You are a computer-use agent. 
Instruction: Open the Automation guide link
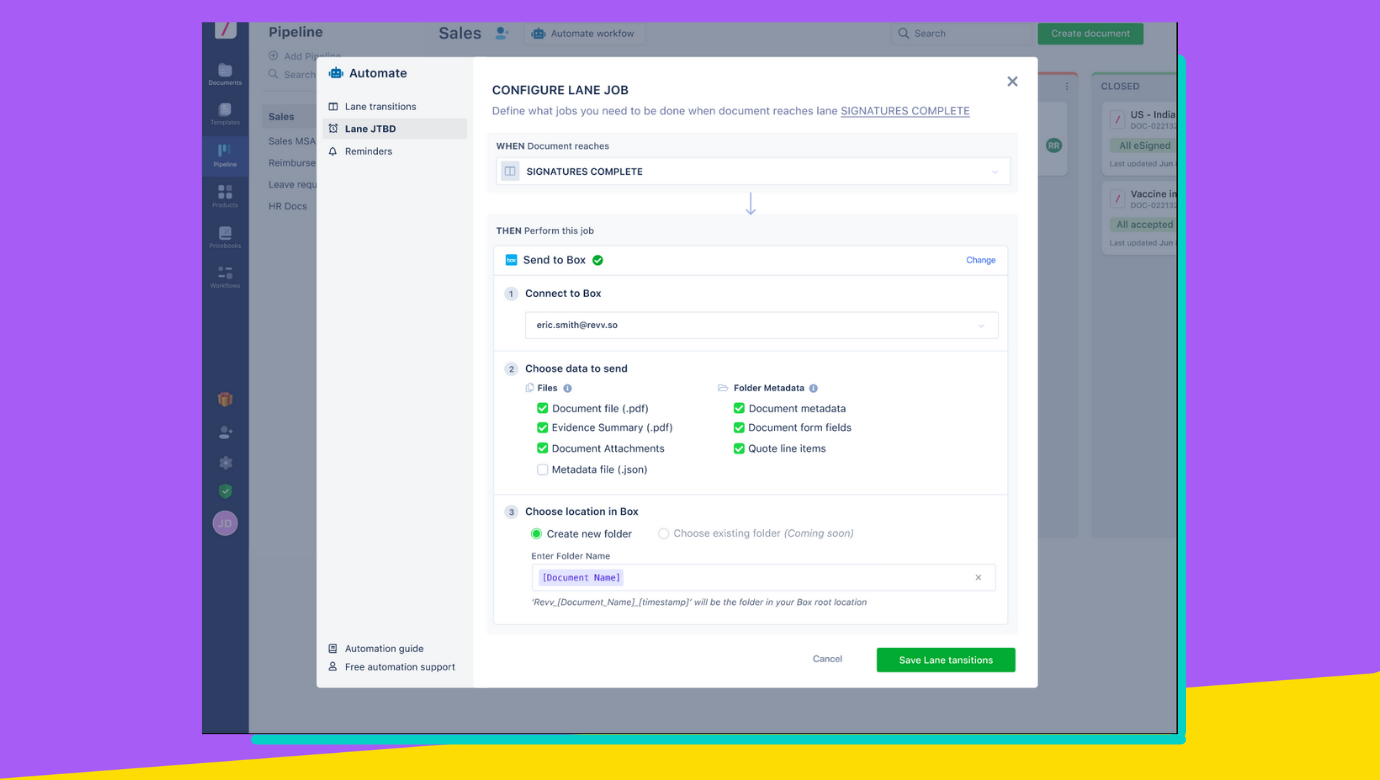(x=384, y=648)
